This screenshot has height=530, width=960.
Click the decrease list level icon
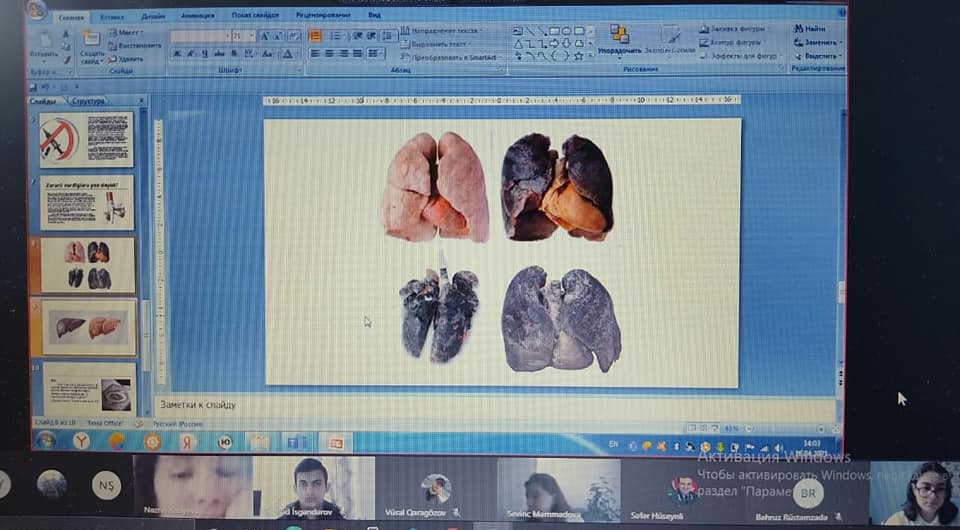point(357,37)
